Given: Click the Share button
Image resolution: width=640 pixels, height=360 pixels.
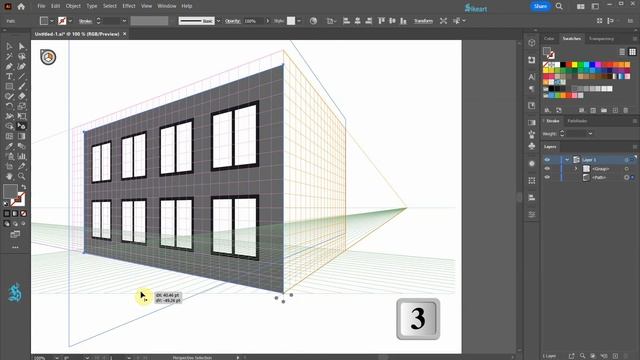Looking at the screenshot, I should point(540,6).
